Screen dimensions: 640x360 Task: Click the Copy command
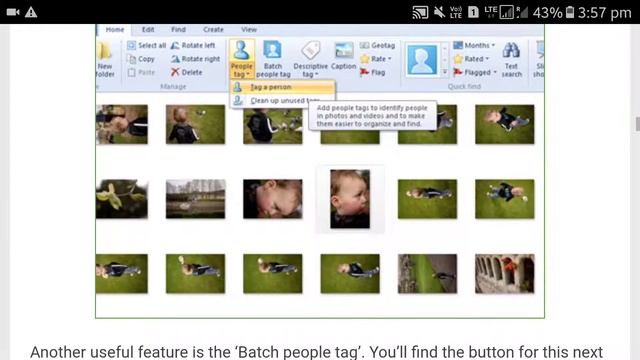coord(141,59)
